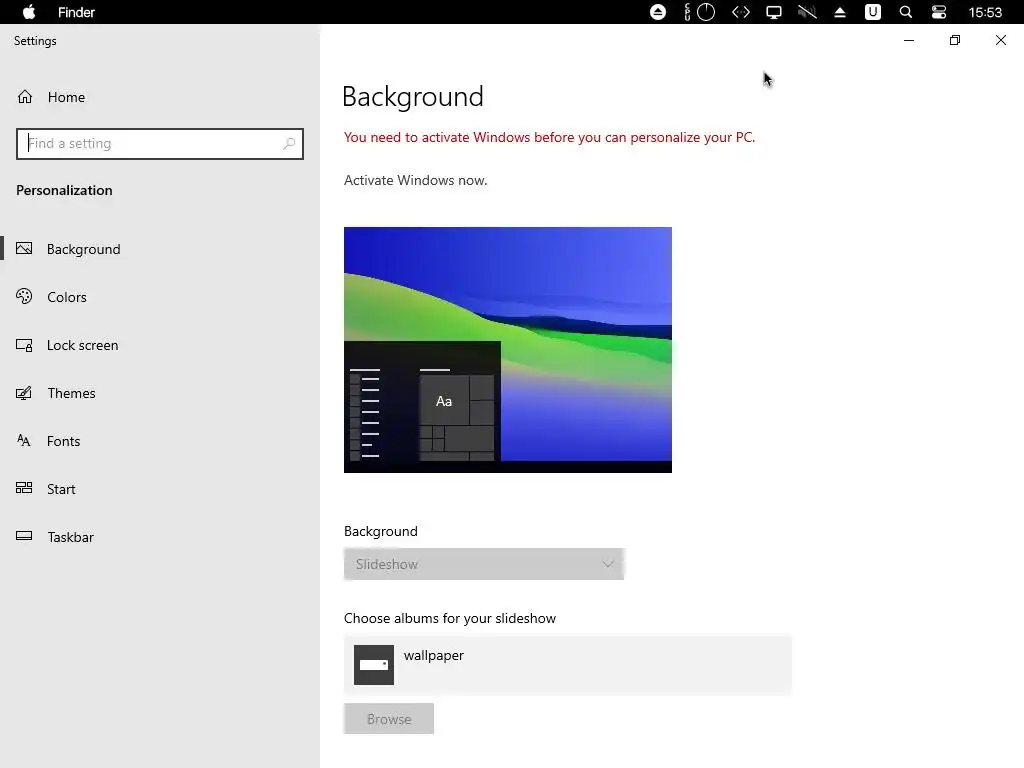The width and height of the screenshot is (1024, 768).
Task: Click the clock showing 15:53
Action: (985, 12)
